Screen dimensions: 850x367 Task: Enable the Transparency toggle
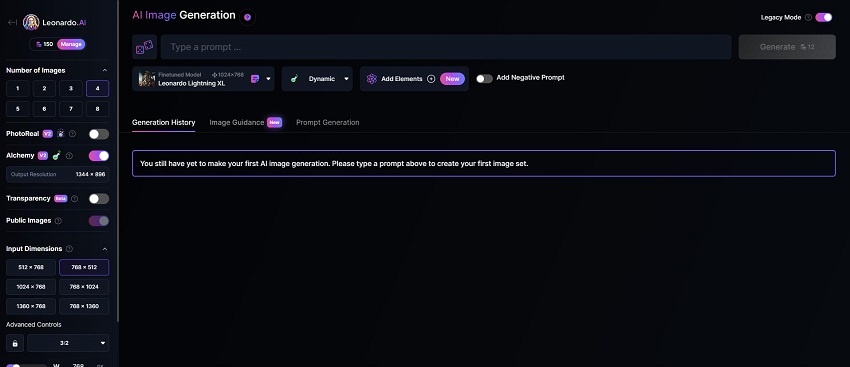pos(99,199)
